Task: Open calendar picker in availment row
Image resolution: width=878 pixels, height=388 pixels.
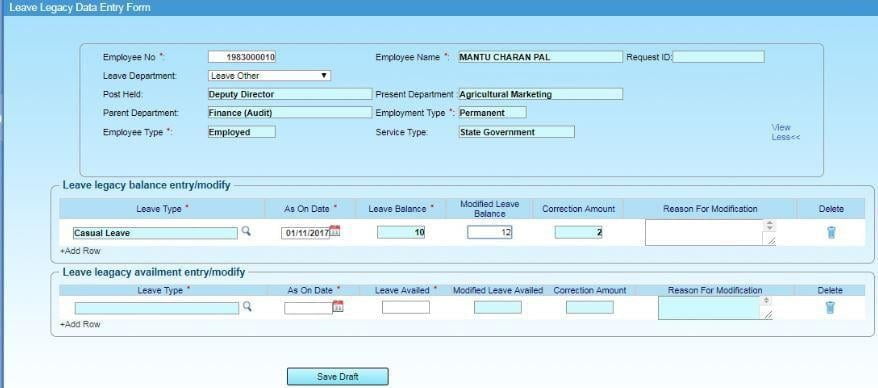Action: click(x=338, y=306)
